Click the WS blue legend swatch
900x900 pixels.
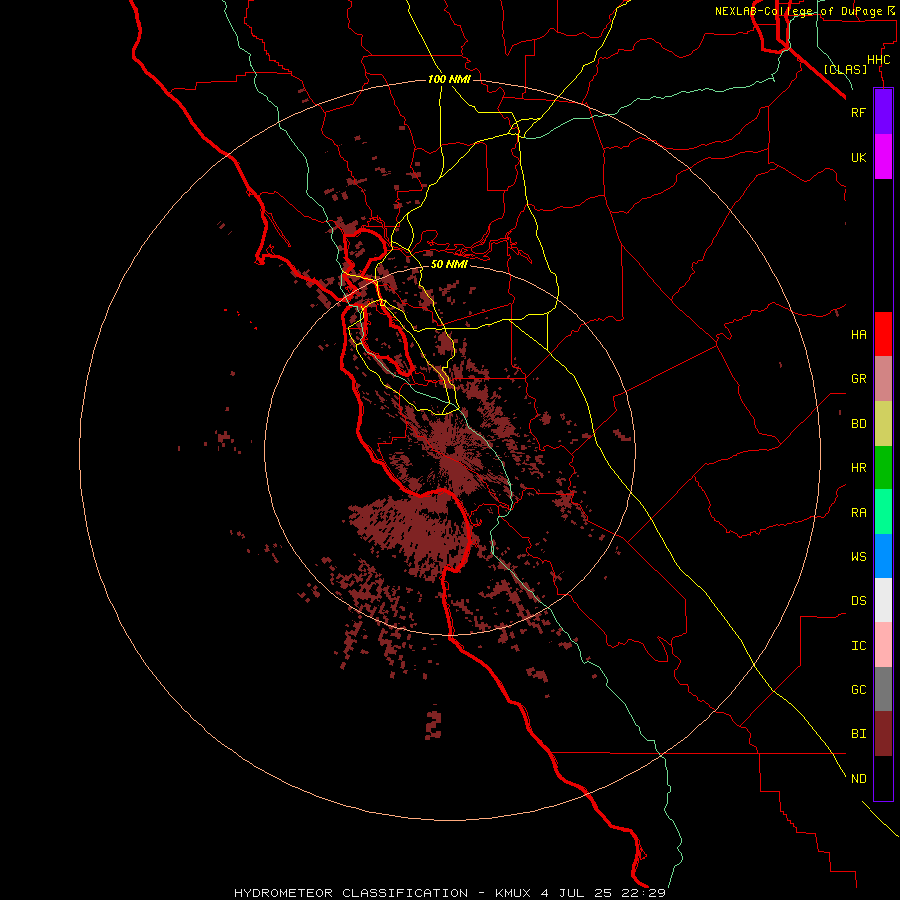(883, 556)
